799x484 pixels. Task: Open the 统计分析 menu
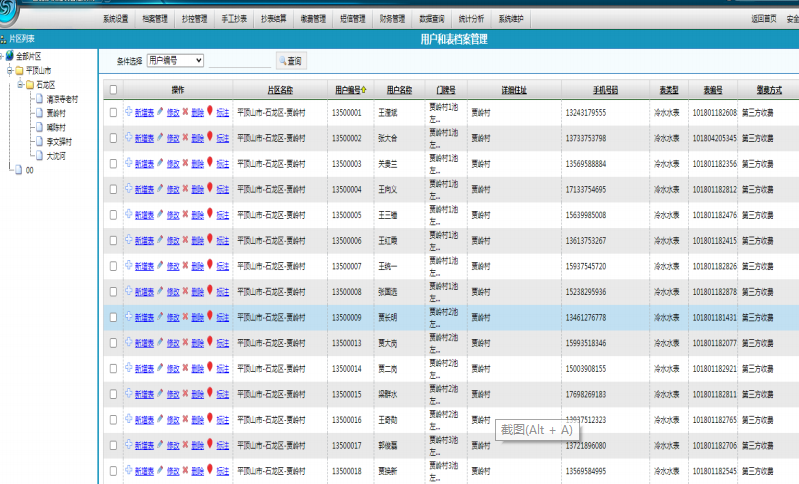pyautogui.click(x=470, y=18)
